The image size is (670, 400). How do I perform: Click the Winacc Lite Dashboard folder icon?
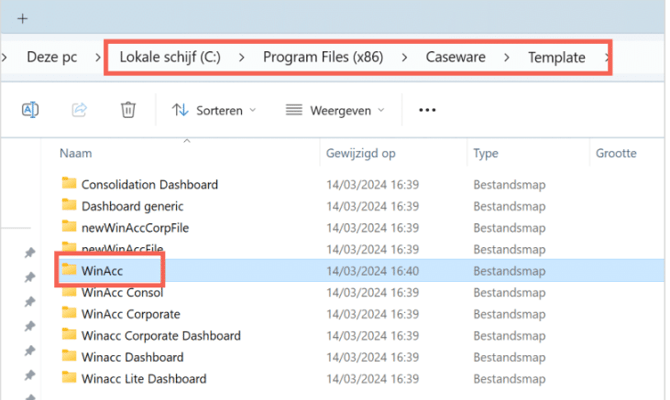pos(69,378)
